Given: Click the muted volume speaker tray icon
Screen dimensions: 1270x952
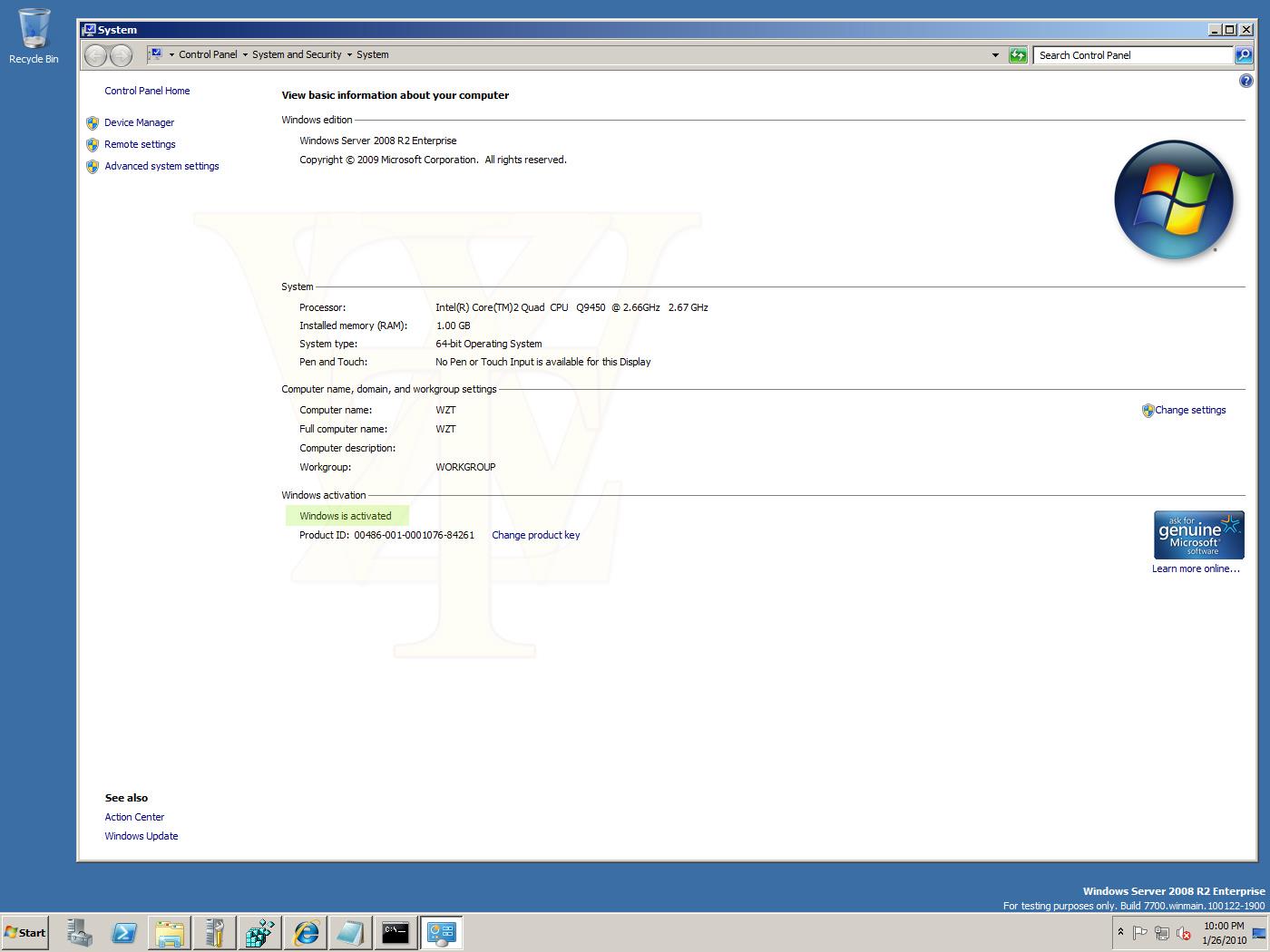Looking at the screenshot, I should pos(1183,933).
